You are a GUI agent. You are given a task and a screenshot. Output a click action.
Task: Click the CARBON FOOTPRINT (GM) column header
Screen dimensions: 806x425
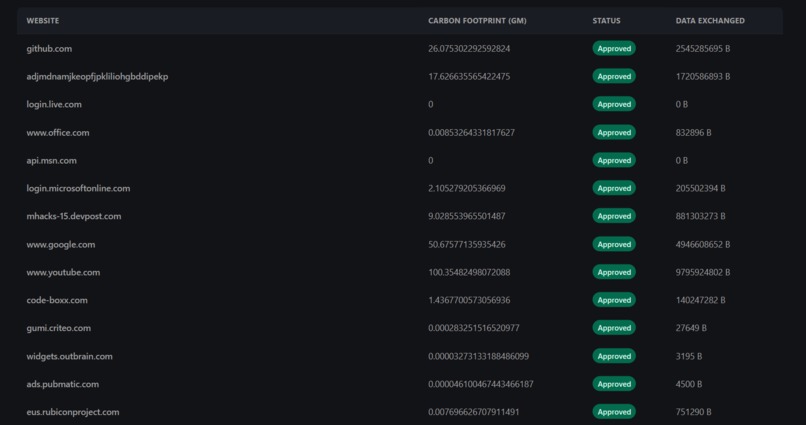[477, 21]
